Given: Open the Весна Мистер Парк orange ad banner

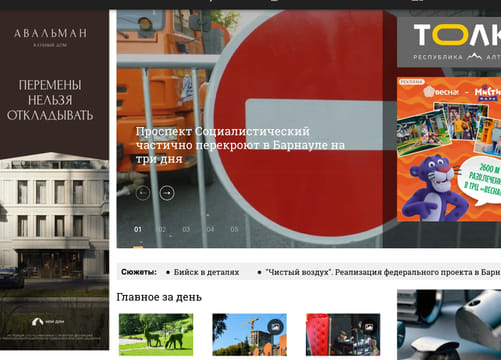Looking at the screenshot, I should 449,149.
